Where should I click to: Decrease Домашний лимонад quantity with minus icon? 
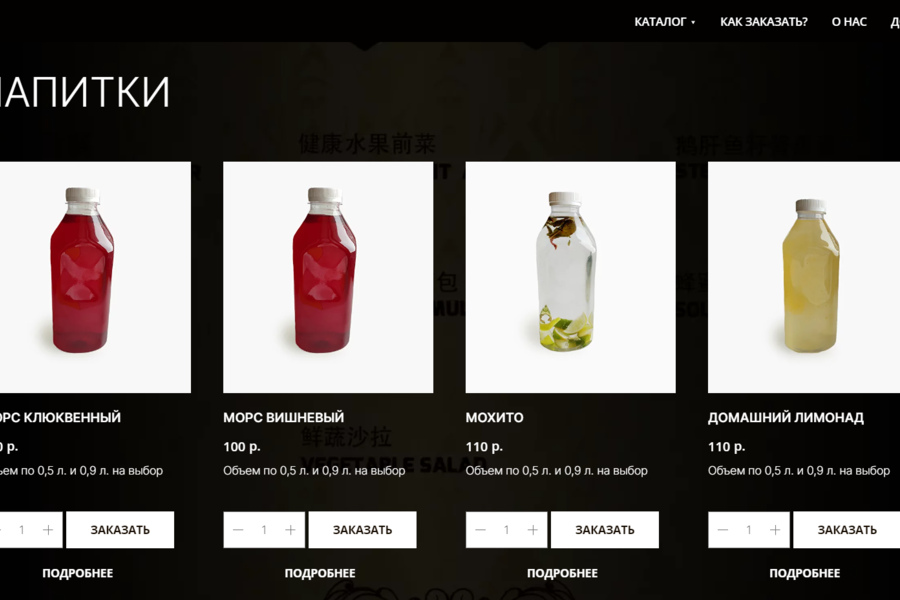723,530
